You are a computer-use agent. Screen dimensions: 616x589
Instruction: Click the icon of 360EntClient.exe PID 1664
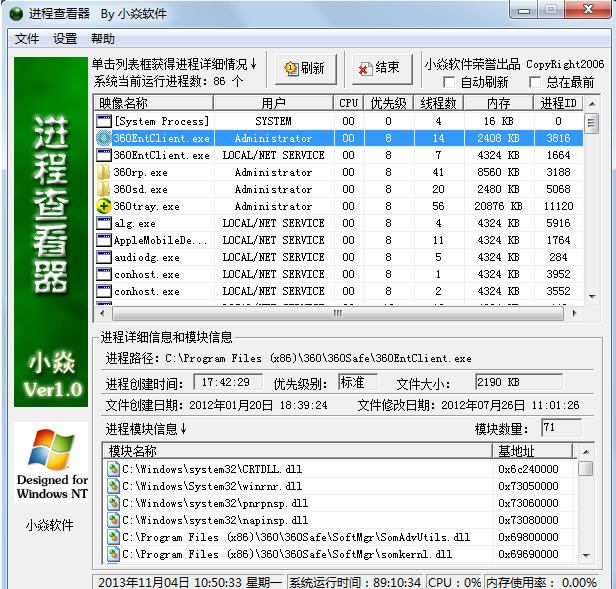tap(104, 155)
